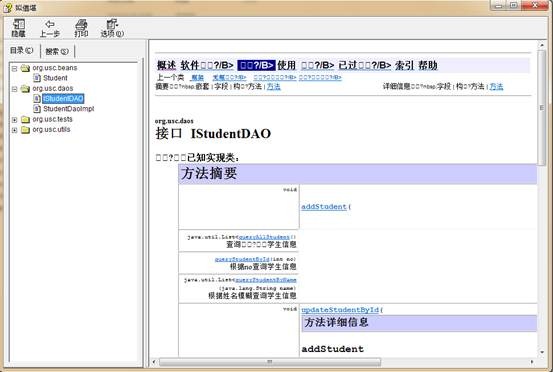The height and width of the screenshot is (372, 553).
Task: Click the horizontal scrollbar thumb
Action: click(270, 362)
